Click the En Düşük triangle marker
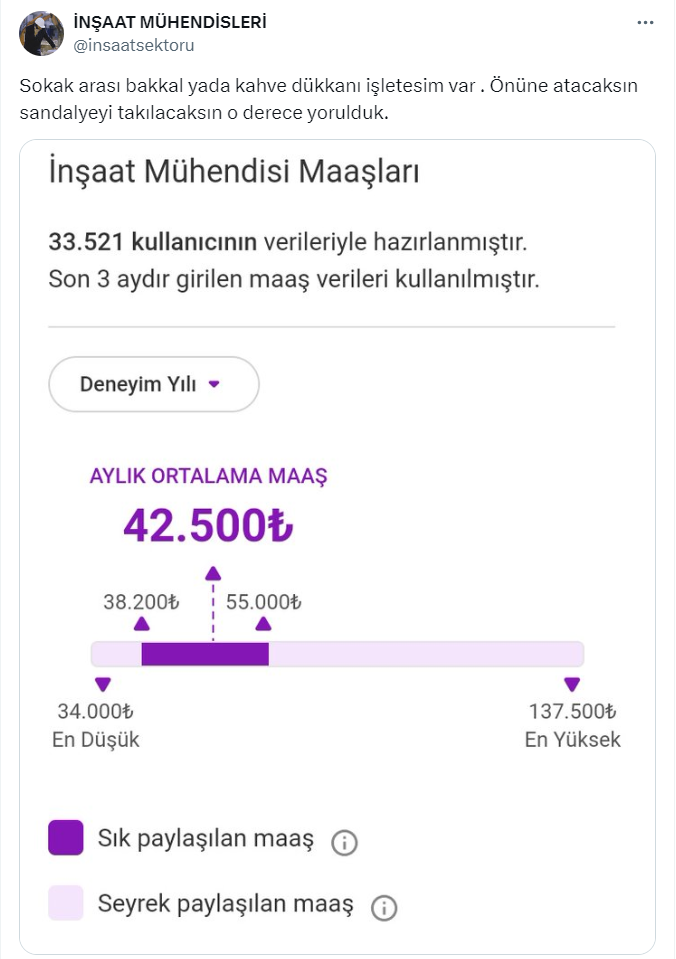The height and width of the screenshot is (959, 676). pyautogui.click(x=102, y=685)
